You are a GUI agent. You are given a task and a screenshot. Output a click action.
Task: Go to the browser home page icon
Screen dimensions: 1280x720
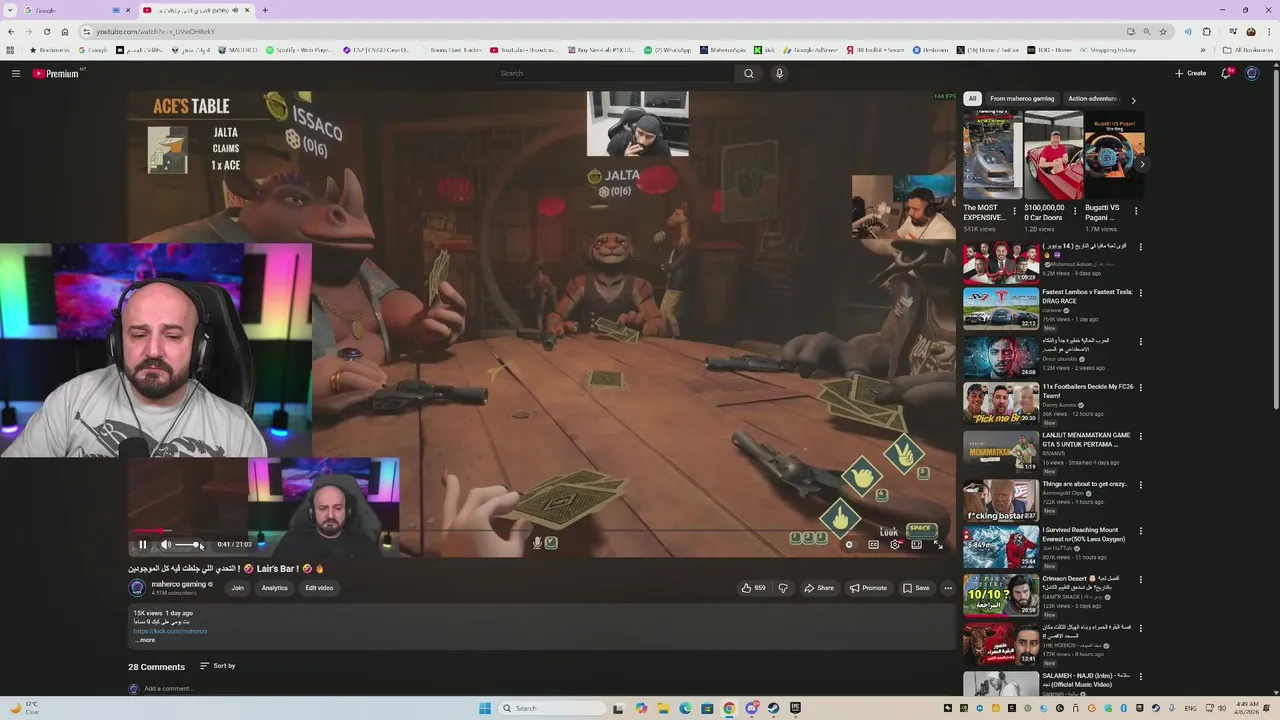click(x=65, y=32)
